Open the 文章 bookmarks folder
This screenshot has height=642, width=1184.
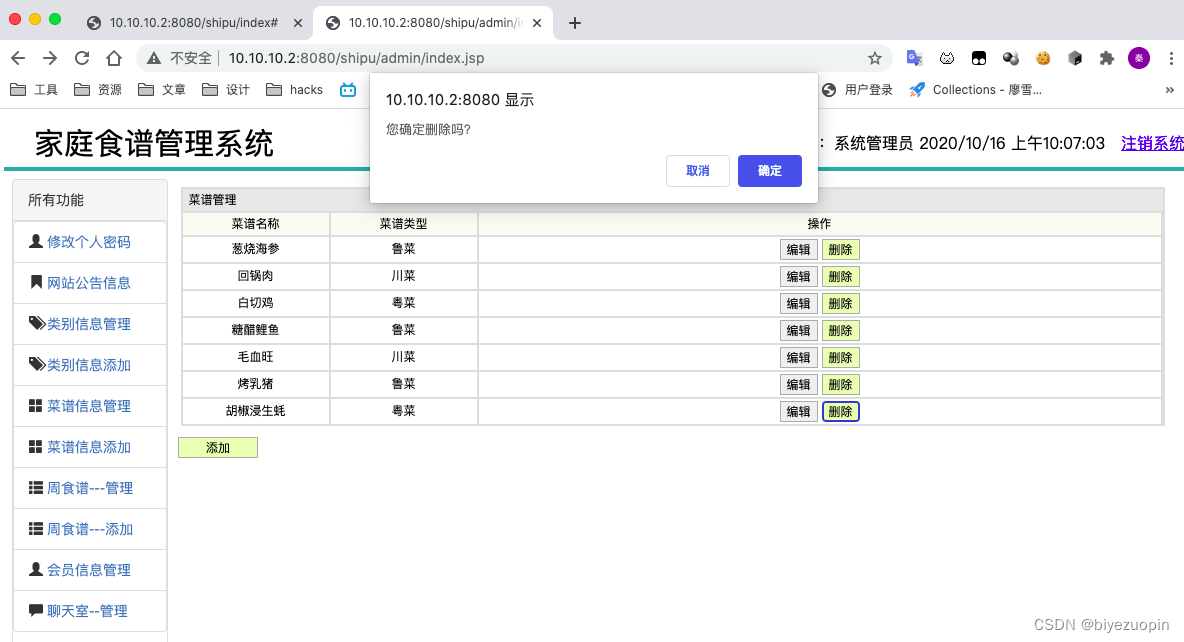click(x=162, y=90)
